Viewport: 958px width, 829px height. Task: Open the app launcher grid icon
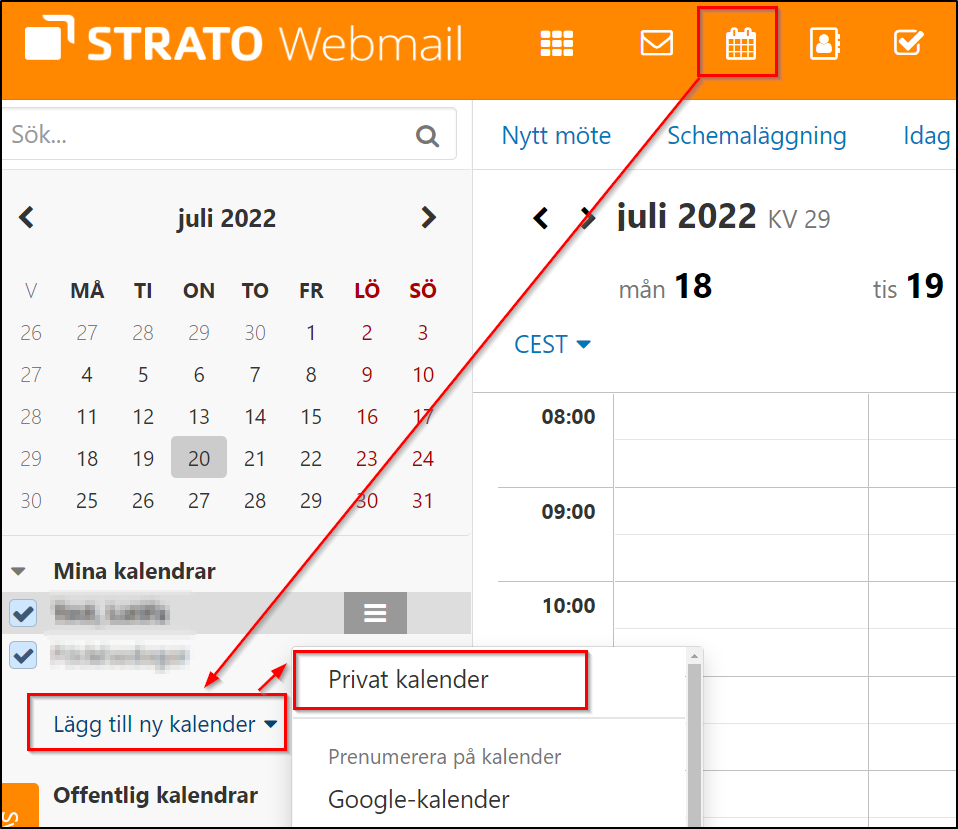click(556, 43)
